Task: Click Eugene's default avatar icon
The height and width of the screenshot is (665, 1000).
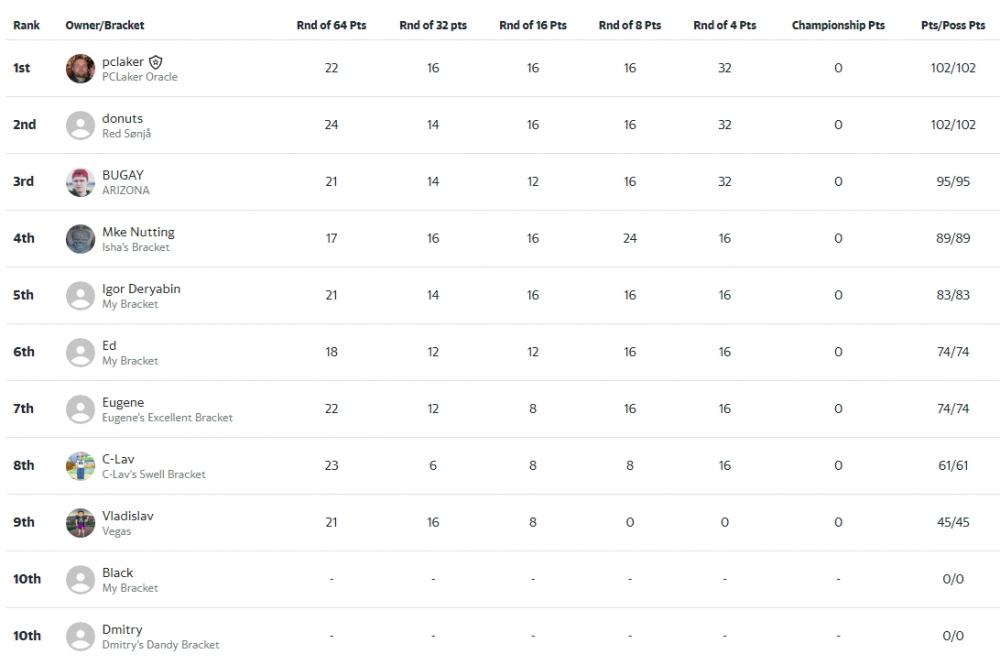Action: pos(80,409)
